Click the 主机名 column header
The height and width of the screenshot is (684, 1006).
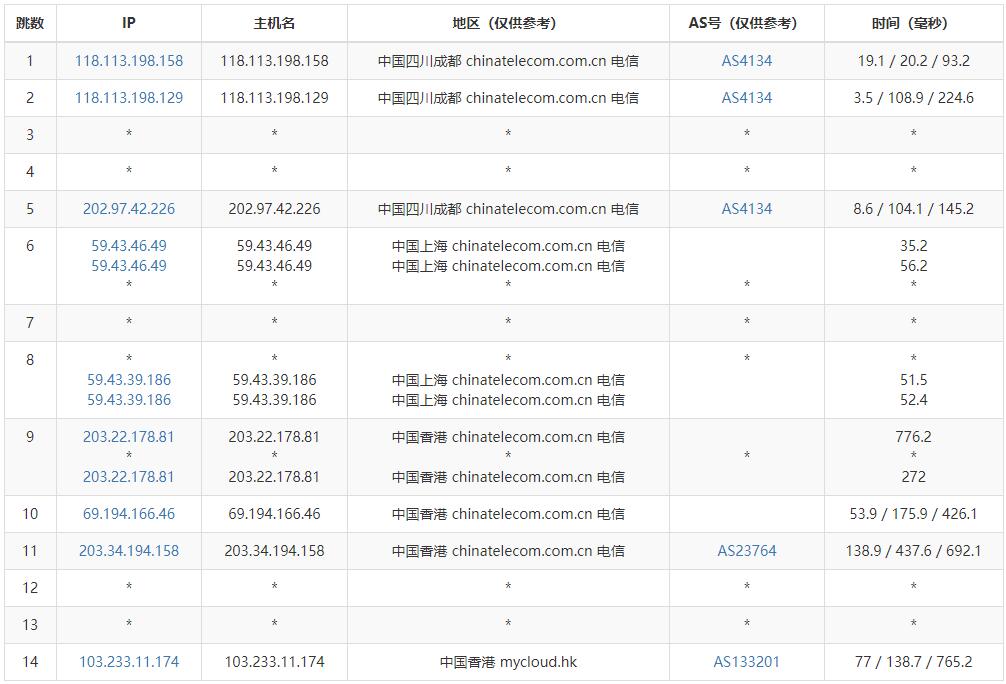[275, 23]
